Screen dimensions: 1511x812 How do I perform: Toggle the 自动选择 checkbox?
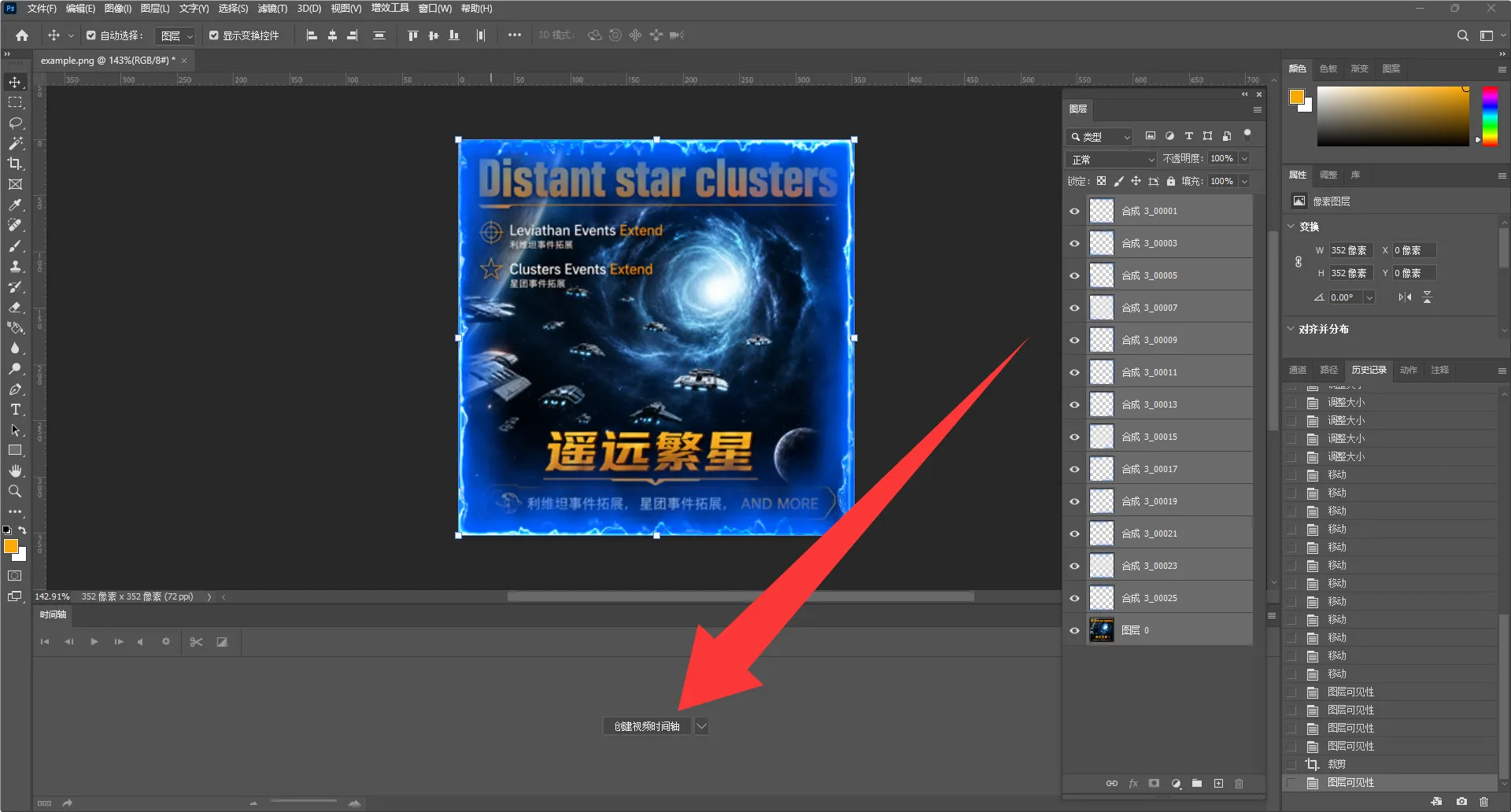[x=91, y=35]
